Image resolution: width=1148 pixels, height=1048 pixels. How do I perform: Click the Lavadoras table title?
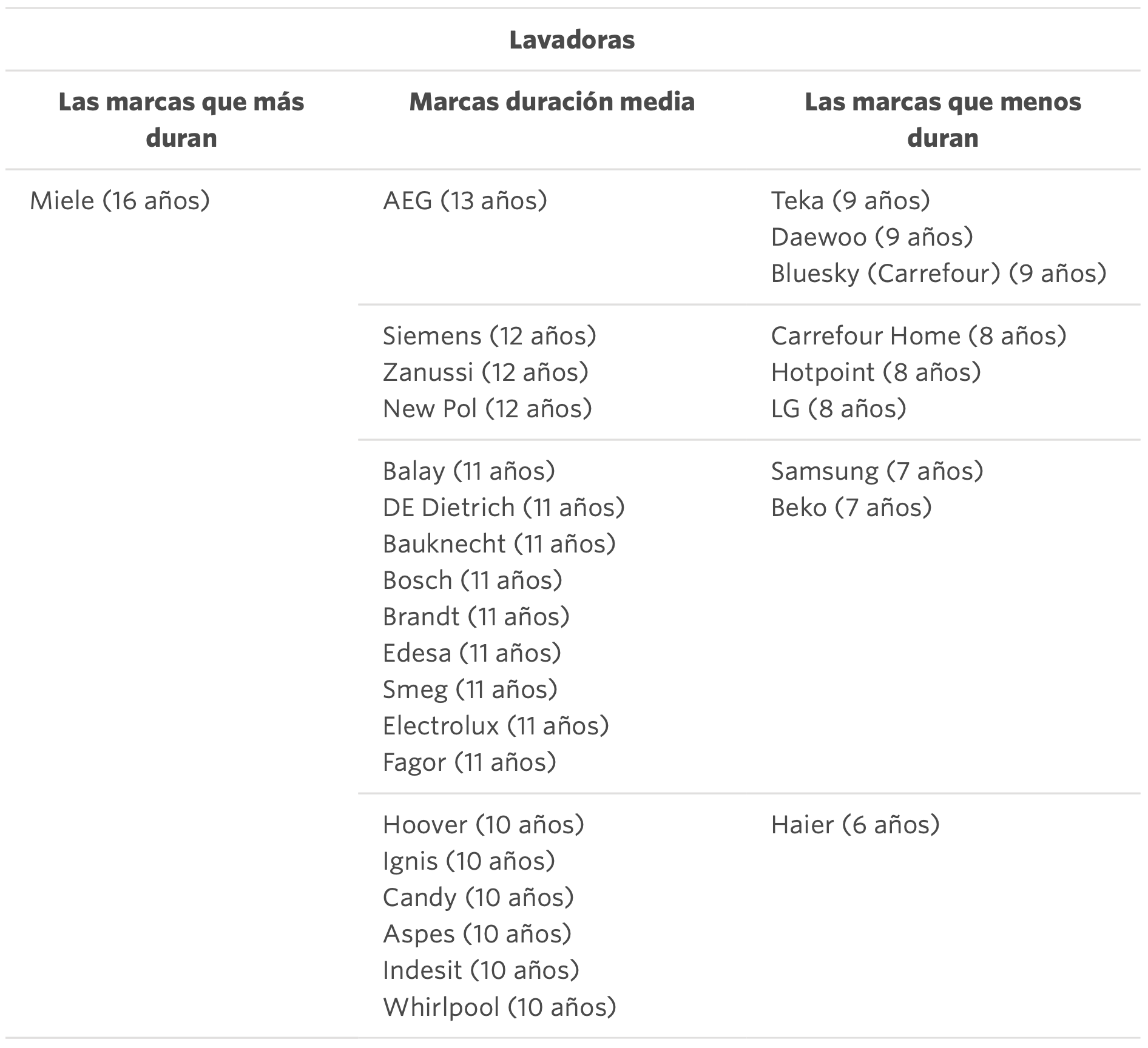(x=572, y=40)
